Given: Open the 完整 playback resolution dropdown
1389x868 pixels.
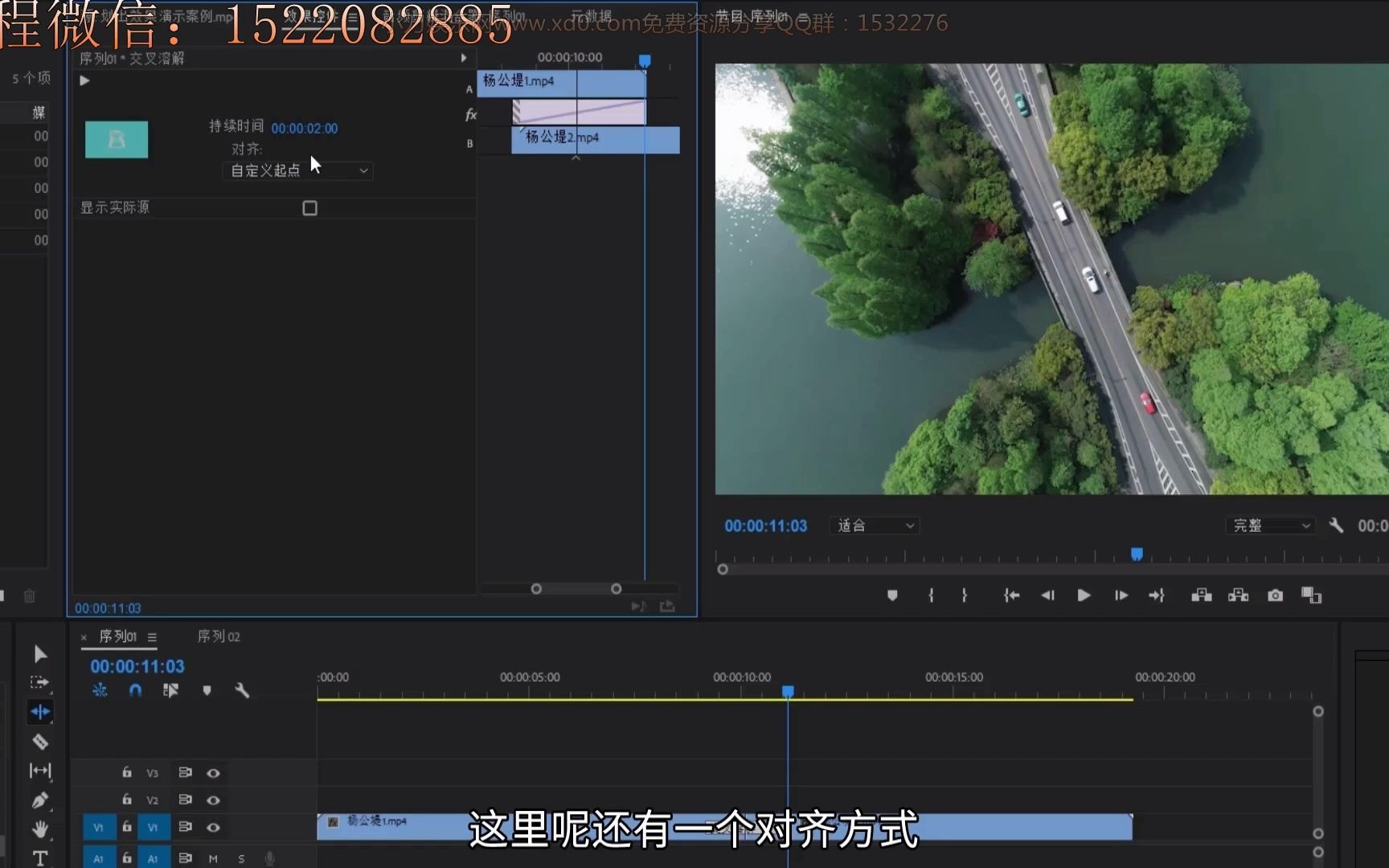Looking at the screenshot, I should click(1271, 526).
